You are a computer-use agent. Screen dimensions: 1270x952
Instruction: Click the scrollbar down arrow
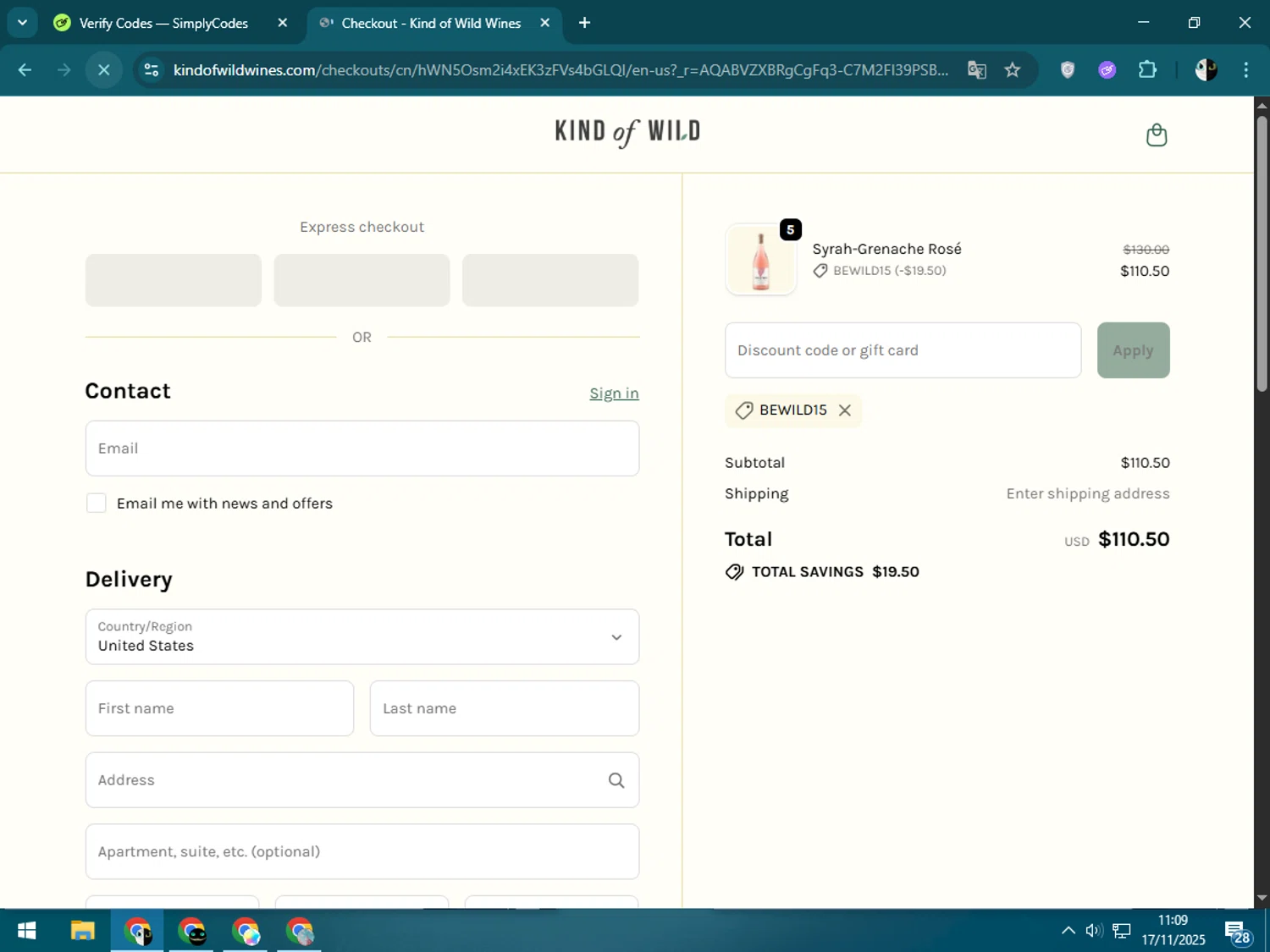1262,898
